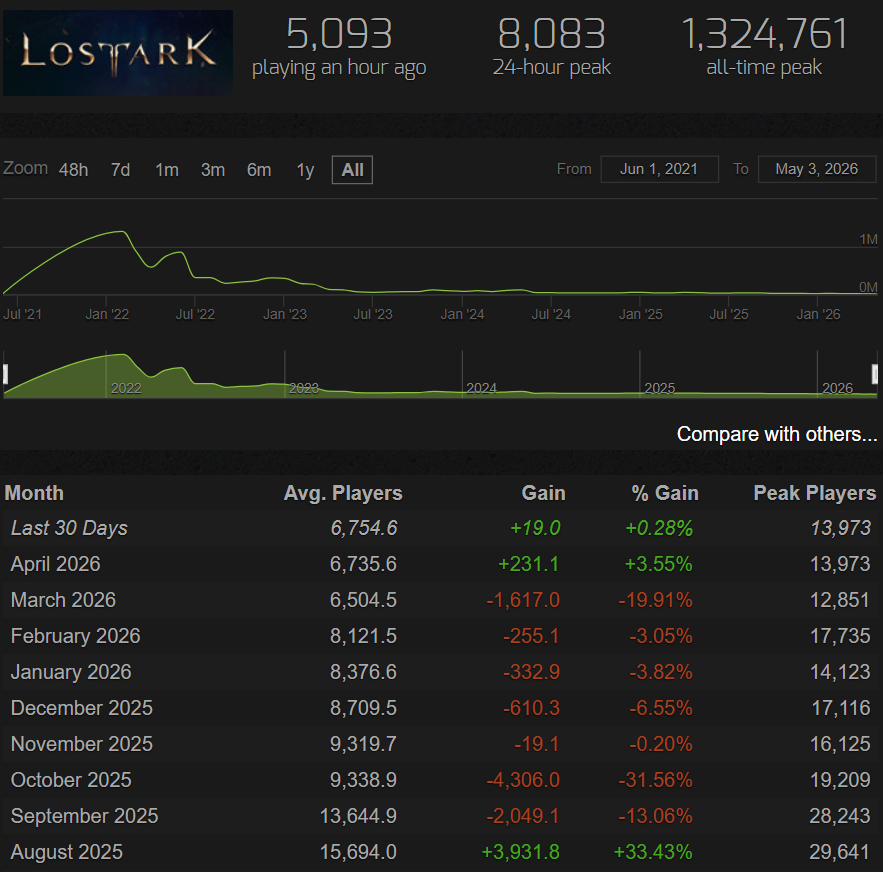The width and height of the screenshot is (883, 872).
Task: Edit the To date field
Action: [817, 169]
